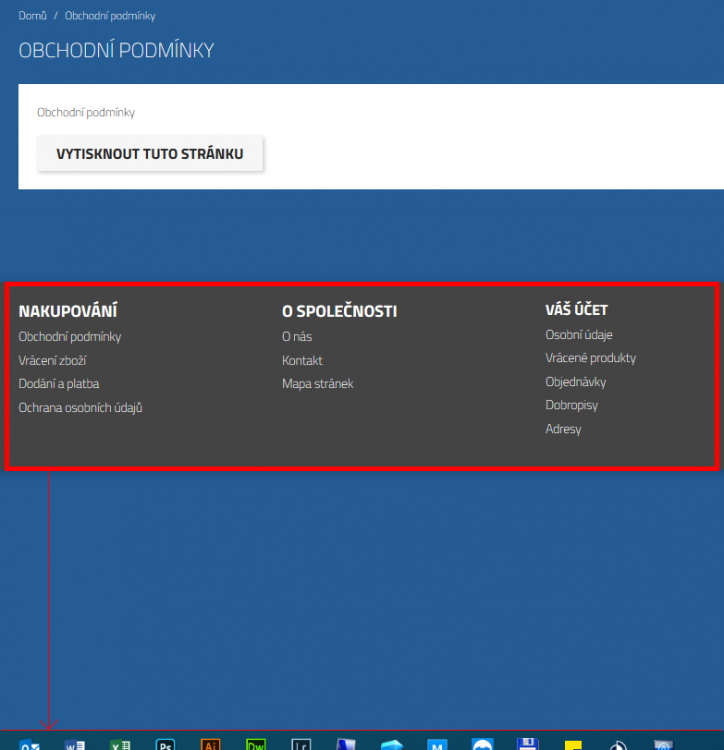The image size is (724, 750).
Task: Open Osobní údaje account link
Action: tap(579, 335)
